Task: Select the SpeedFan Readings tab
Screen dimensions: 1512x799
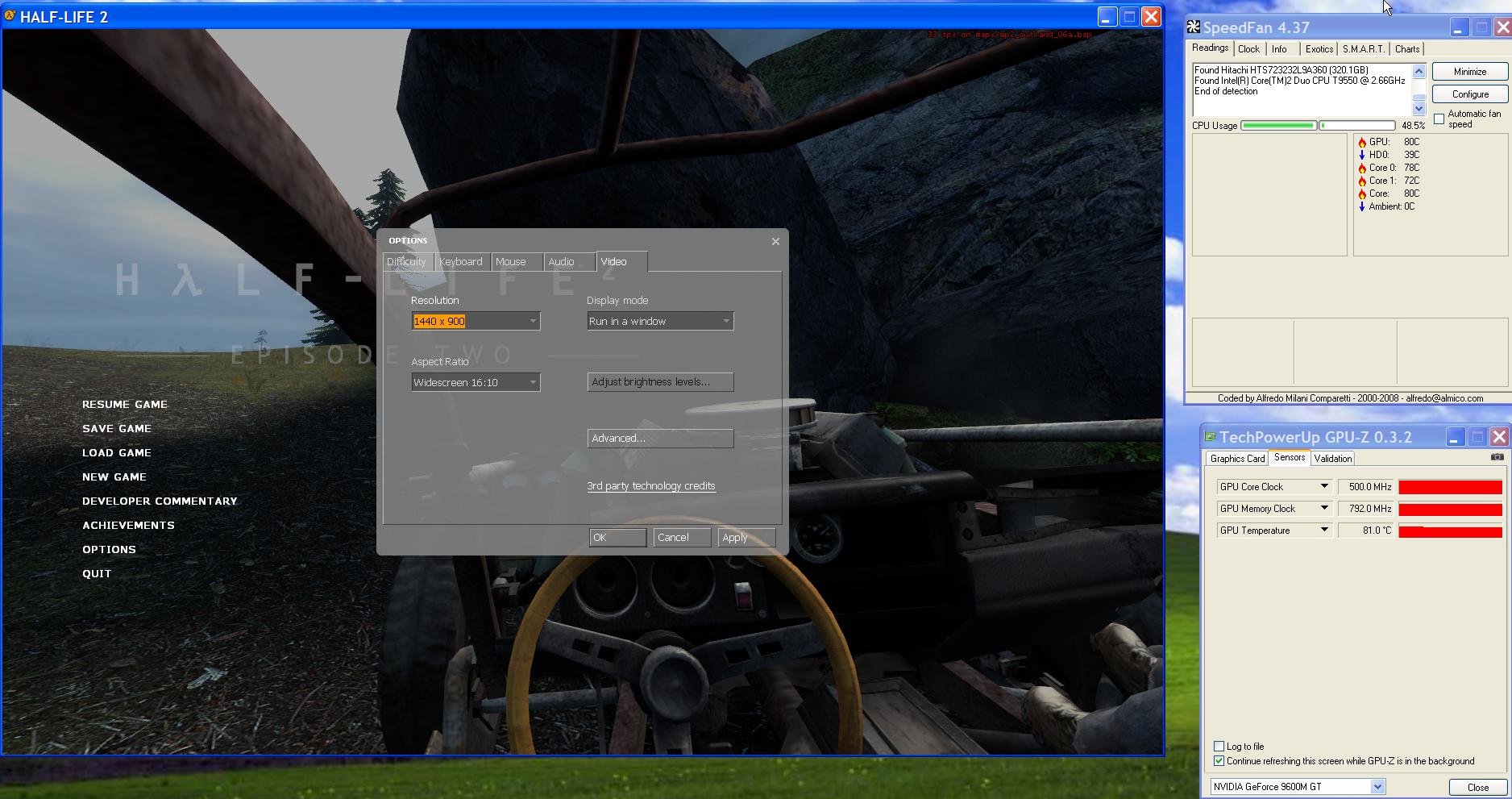Action: [x=1210, y=48]
